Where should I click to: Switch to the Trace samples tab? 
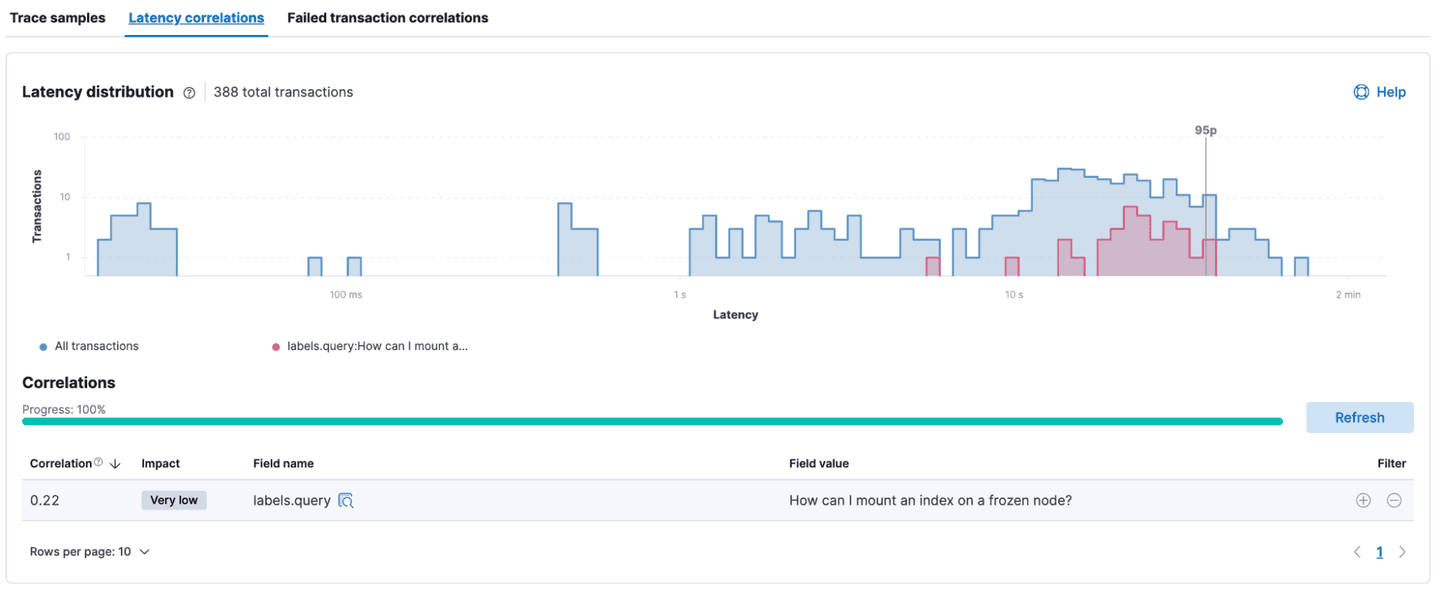coord(57,17)
